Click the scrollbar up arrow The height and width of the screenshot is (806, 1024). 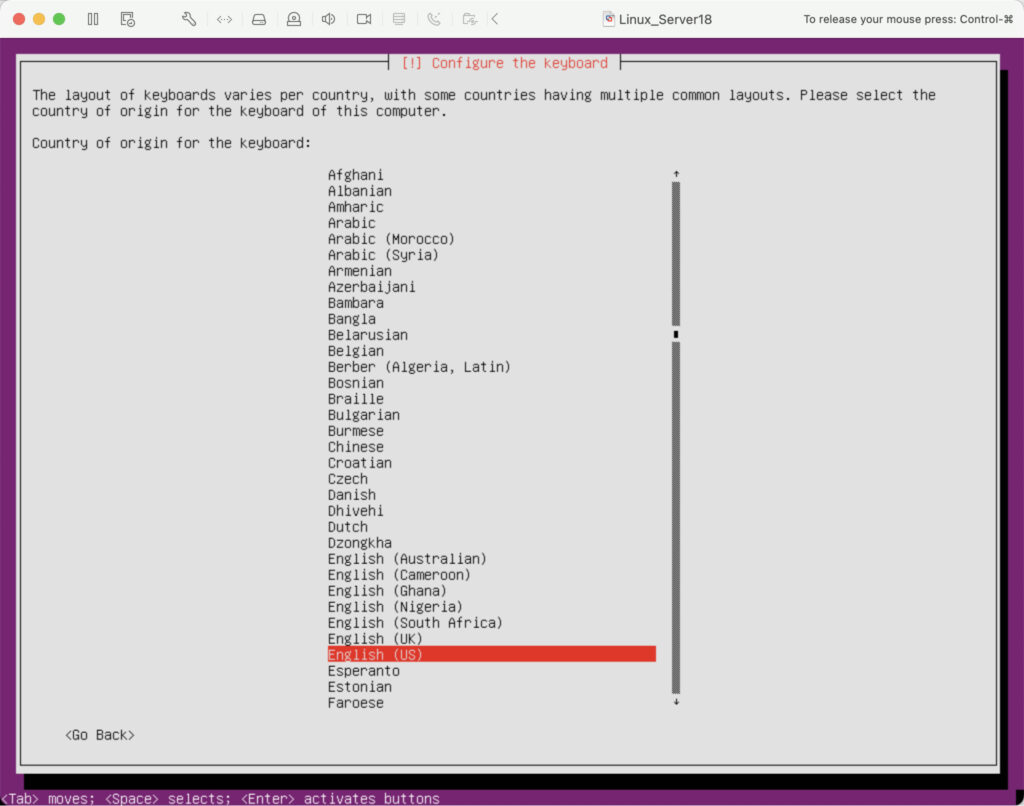(676, 174)
